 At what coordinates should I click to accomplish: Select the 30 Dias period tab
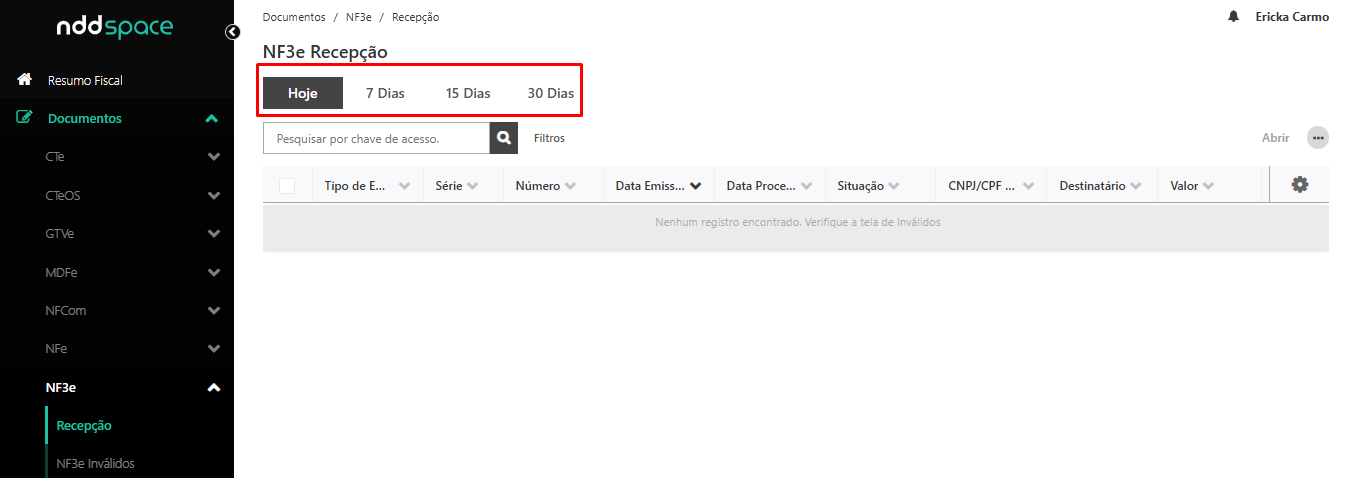(550, 93)
